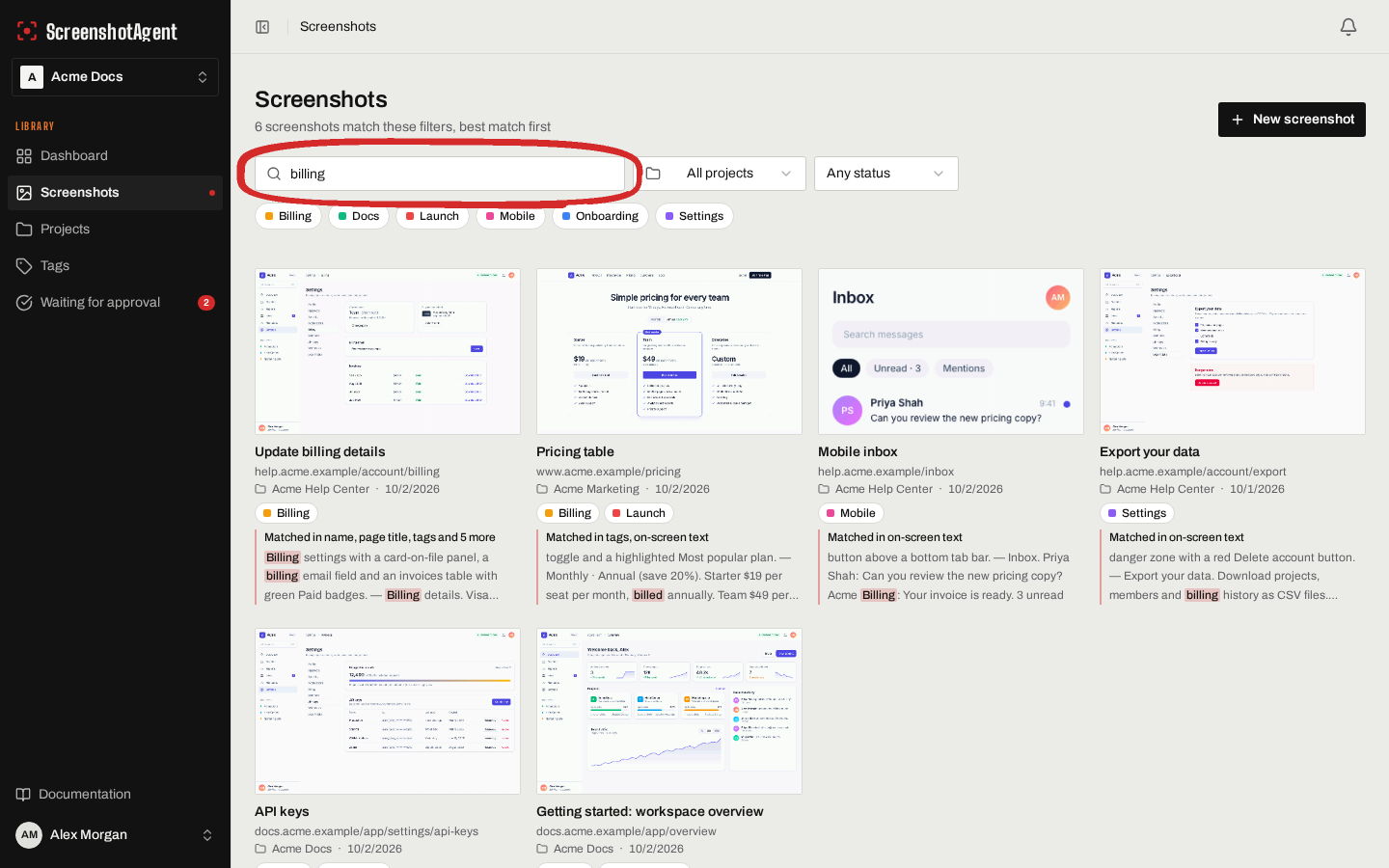
Task: Open the API keys screenshot thumbnail
Action: [388, 711]
